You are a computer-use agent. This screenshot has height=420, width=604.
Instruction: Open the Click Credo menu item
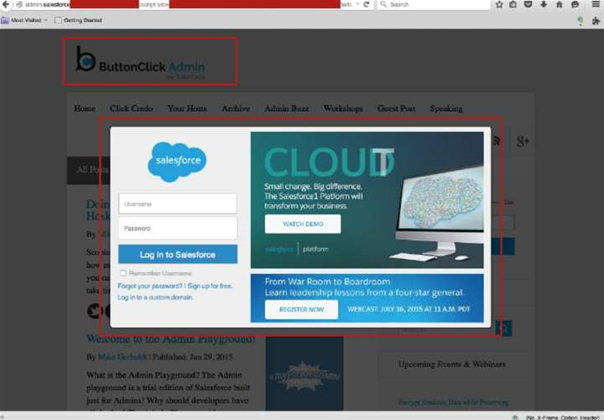[x=131, y=108]
